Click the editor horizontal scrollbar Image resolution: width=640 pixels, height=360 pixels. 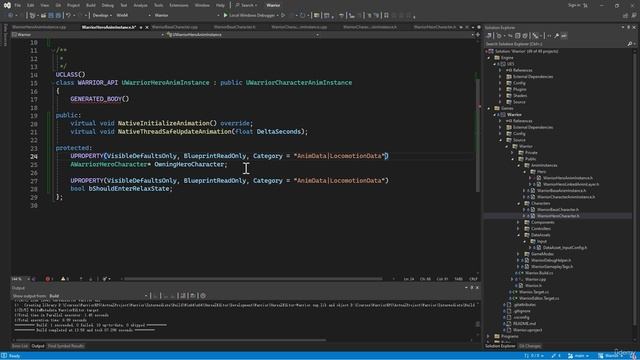253,279
